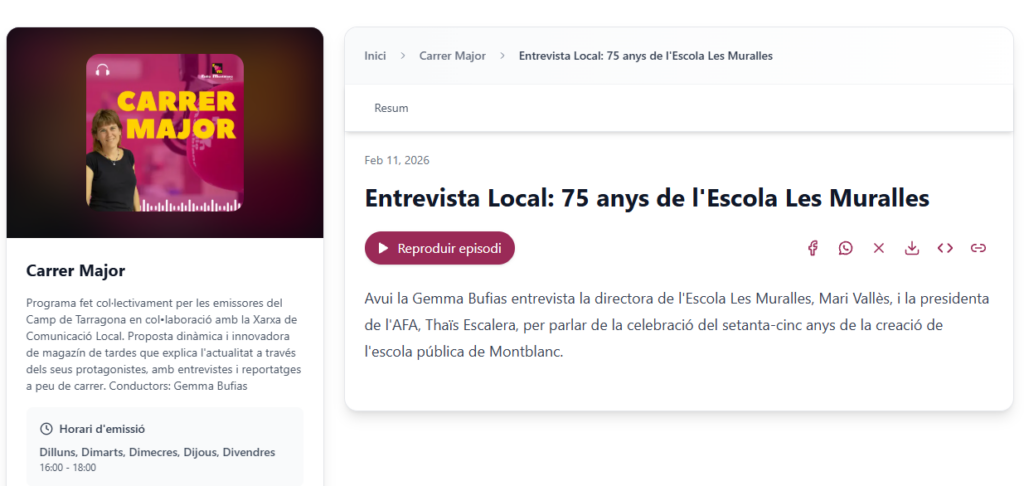Open the embed code icon
This screenshot has width=1024, height=486.
(945, 248)
